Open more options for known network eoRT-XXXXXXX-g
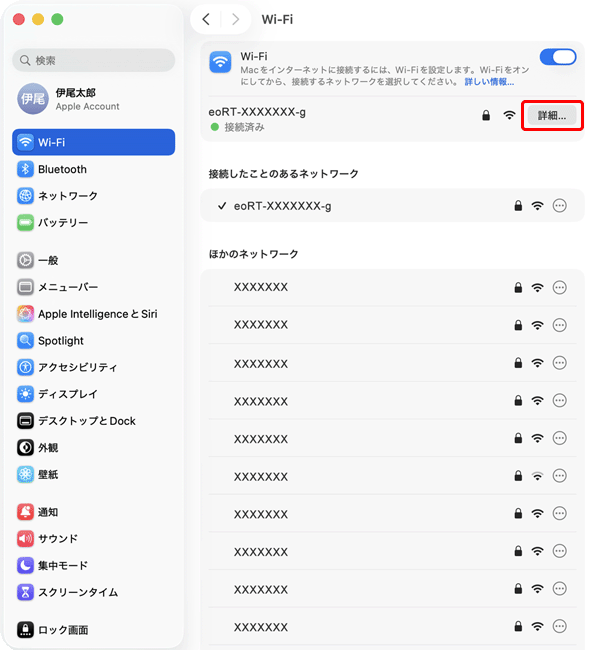Screen dimensions: 600x650 click(x=560, y=206)
